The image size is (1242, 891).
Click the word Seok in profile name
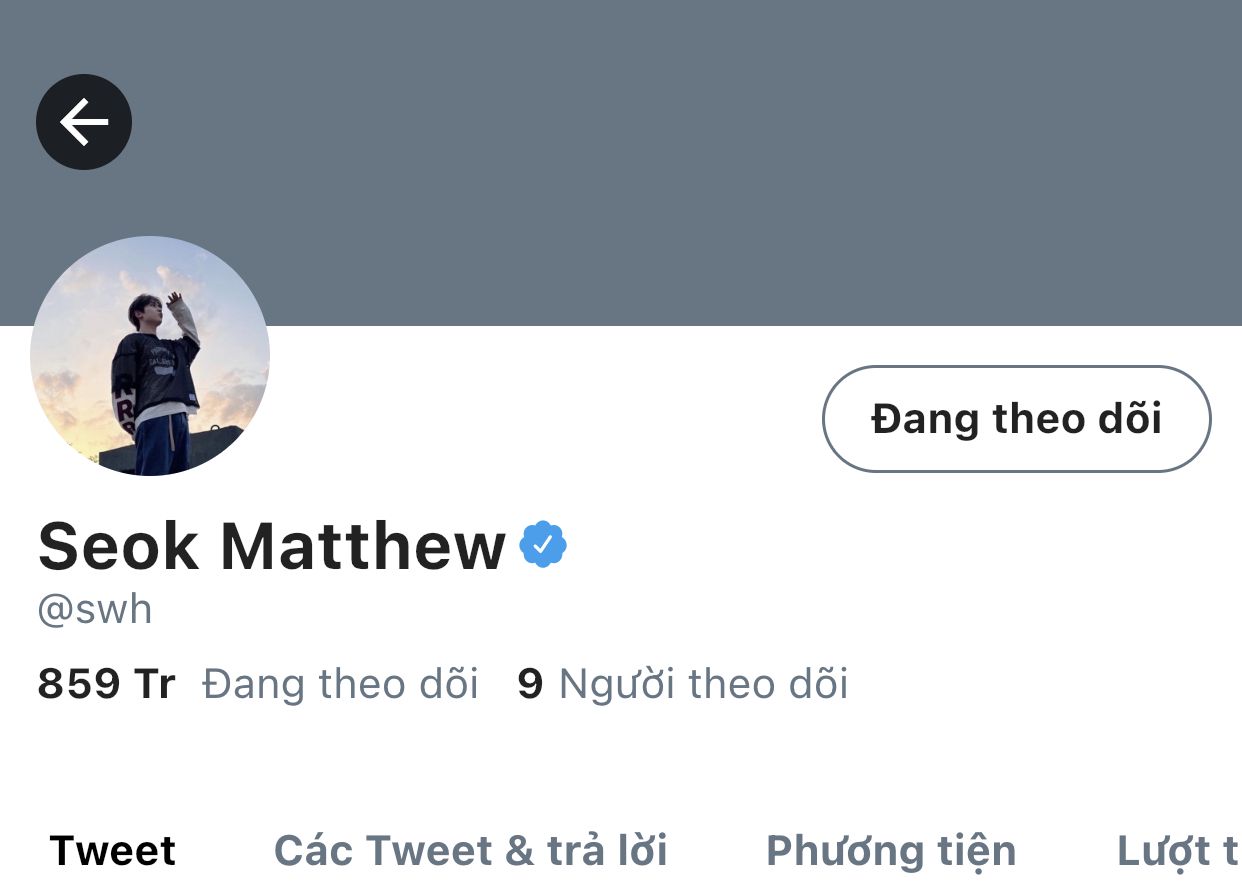pyautogui.click(x=118, y=546)
